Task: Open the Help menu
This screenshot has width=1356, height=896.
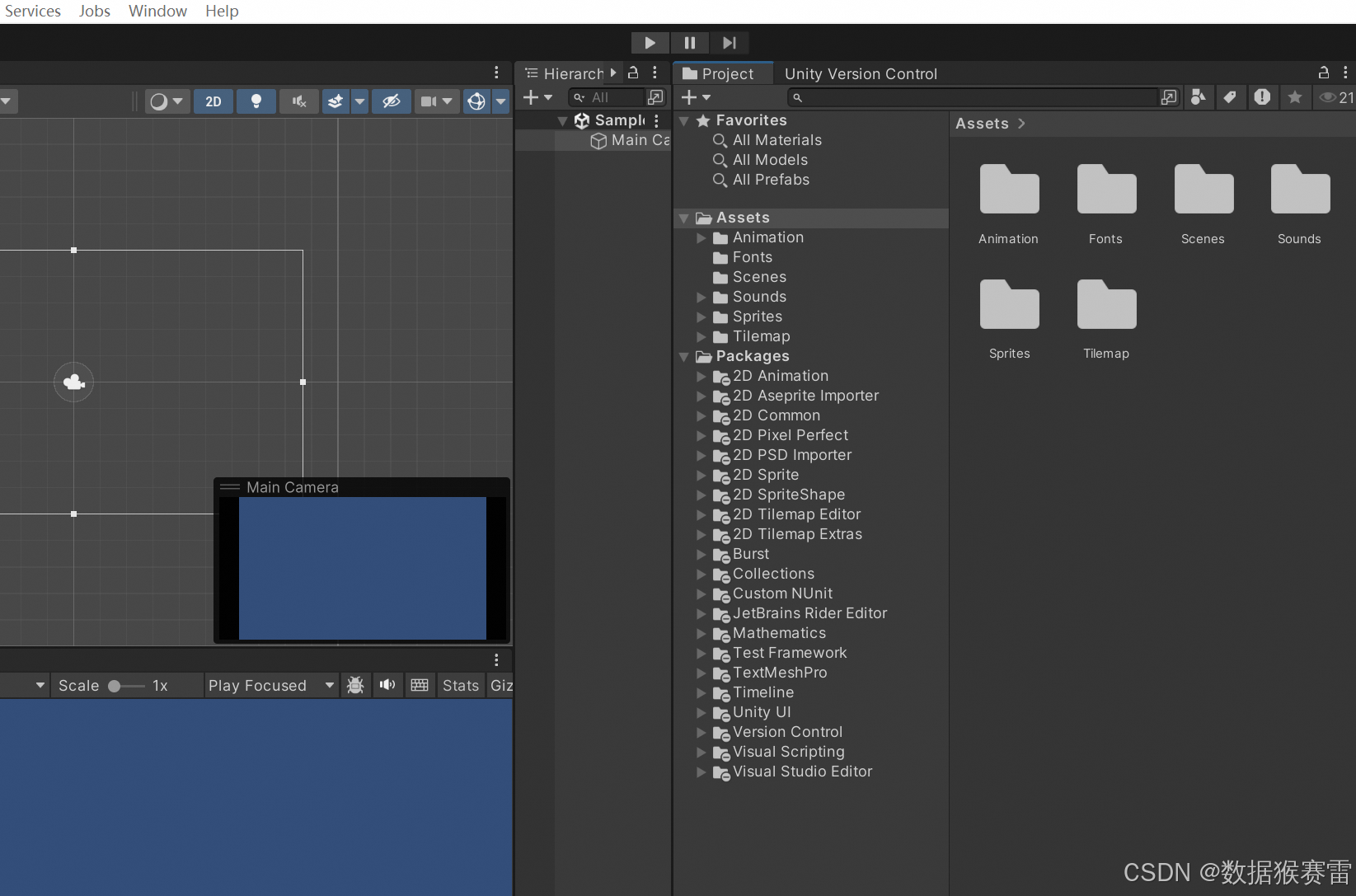Action: click(222, 11)
